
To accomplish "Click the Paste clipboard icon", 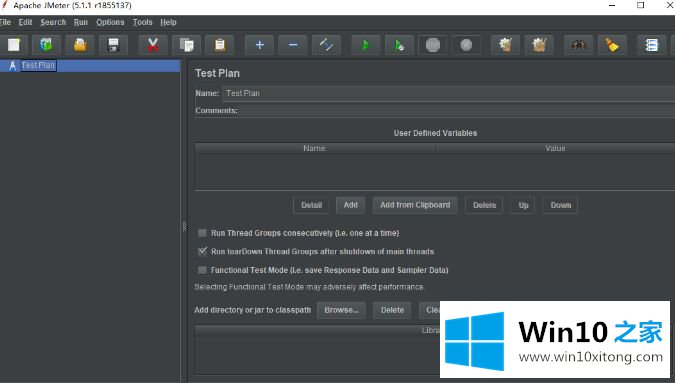I will (x=220, y=45).
